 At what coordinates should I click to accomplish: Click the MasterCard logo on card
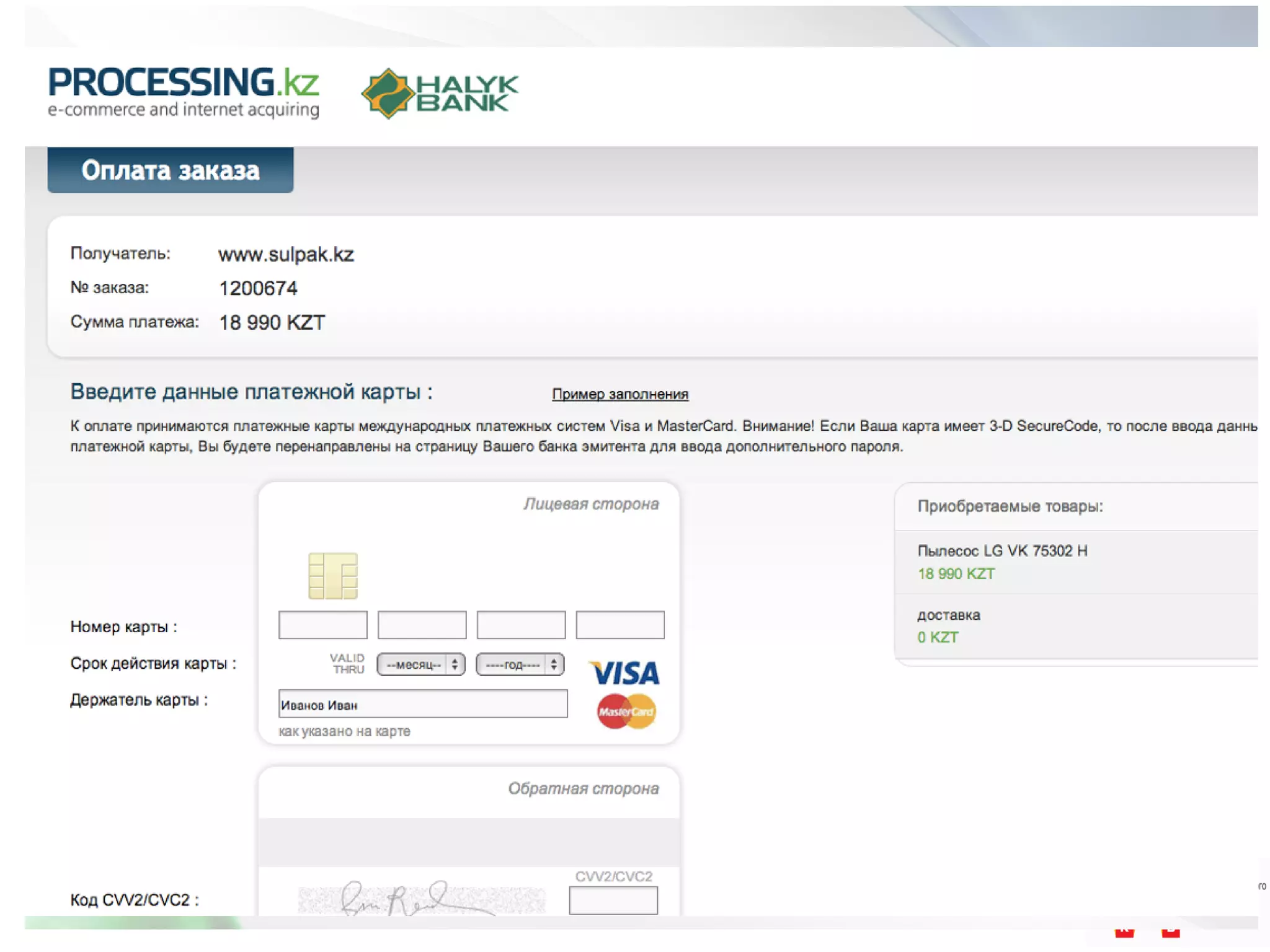(626, 711)
